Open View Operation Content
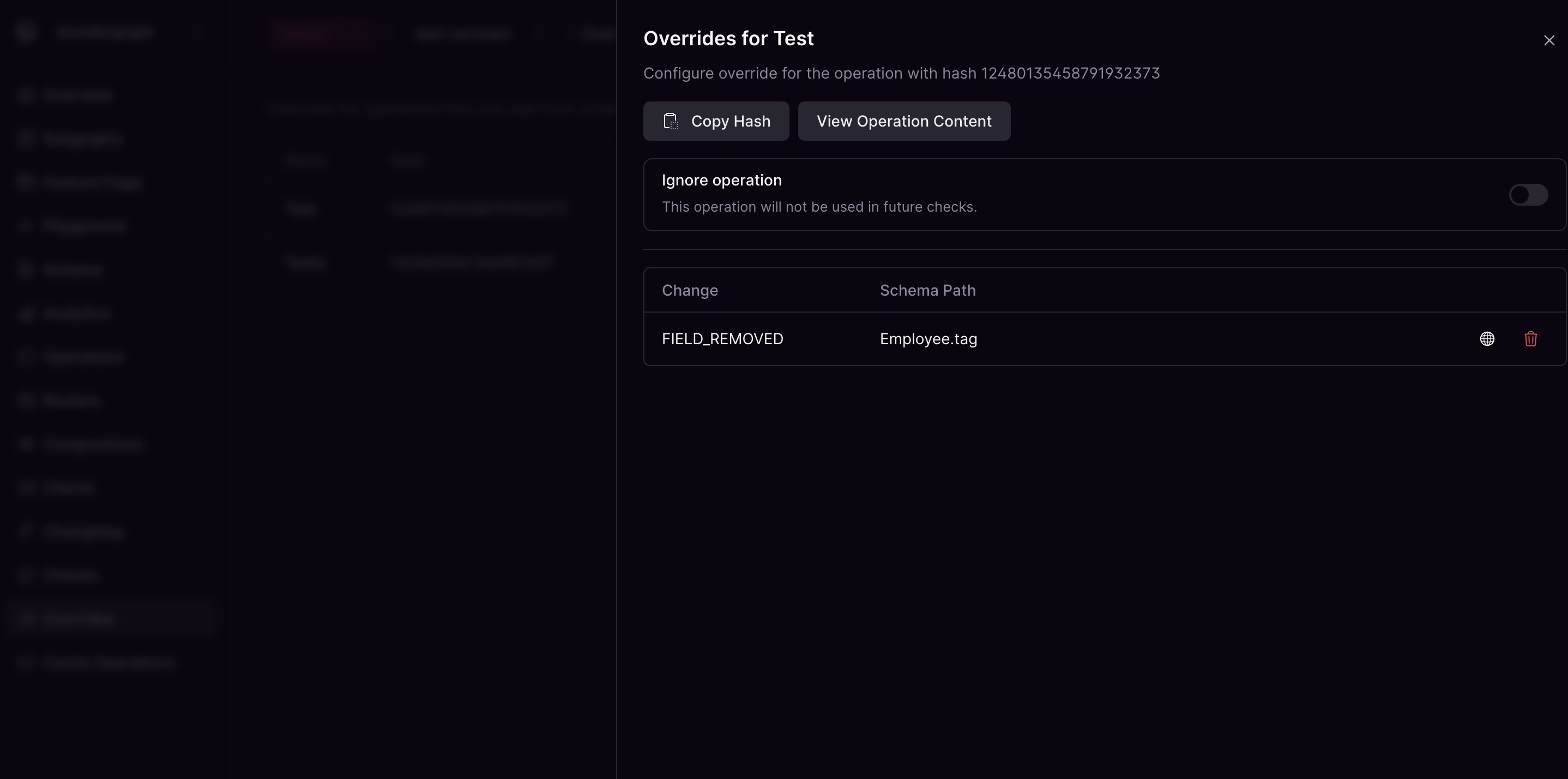Screen dimensions: 1568x779 pyautogui.click(x=904, y=121)
